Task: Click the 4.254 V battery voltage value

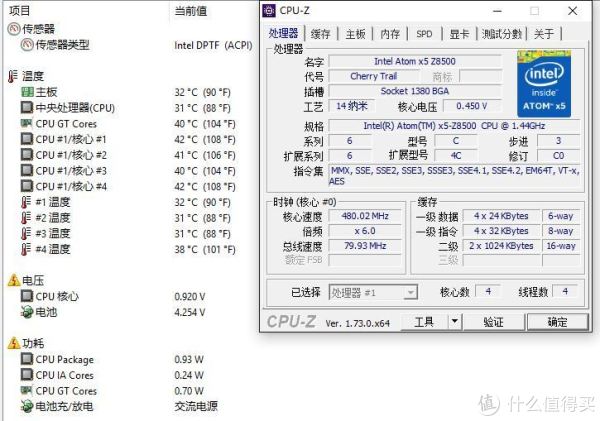Action: pyautogui.click(x=190, y=312)
